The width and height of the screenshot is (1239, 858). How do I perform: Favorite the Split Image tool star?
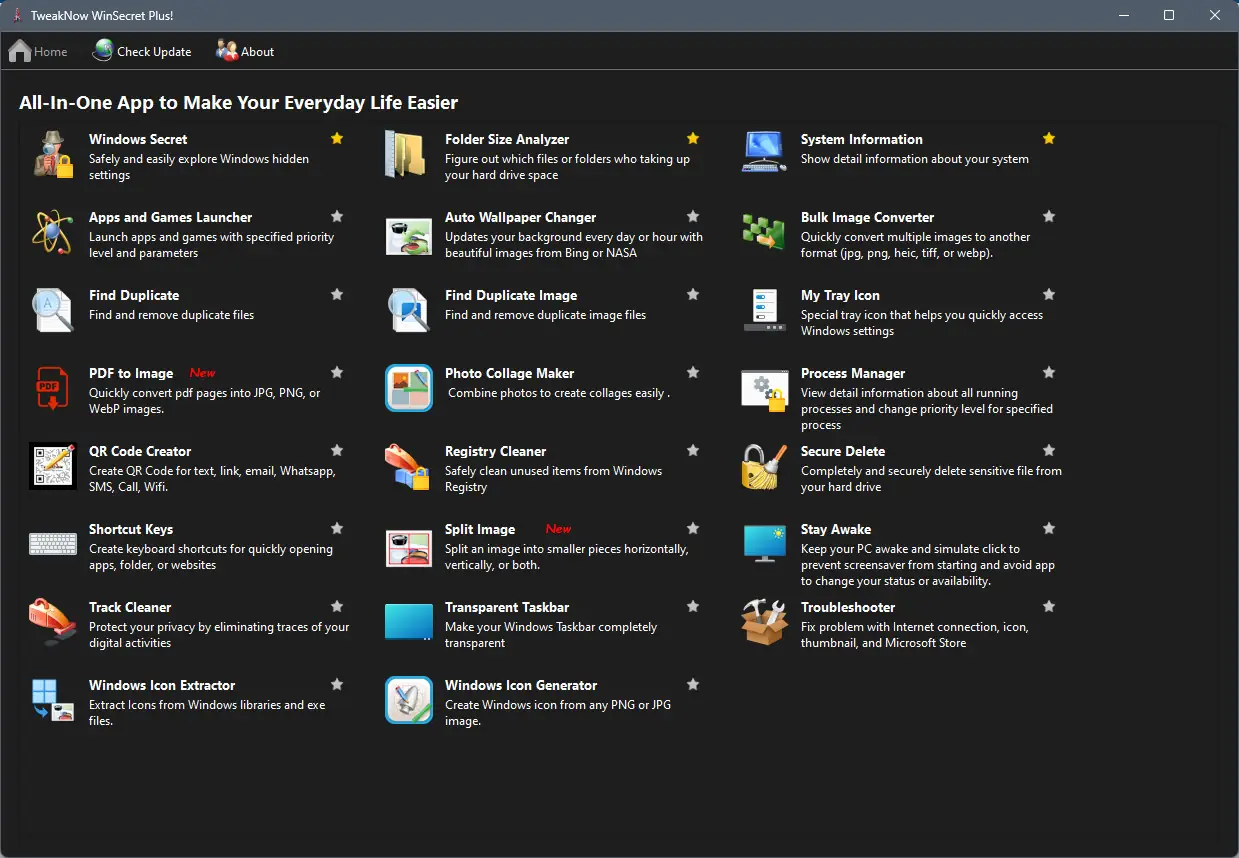tap(692, 528)
